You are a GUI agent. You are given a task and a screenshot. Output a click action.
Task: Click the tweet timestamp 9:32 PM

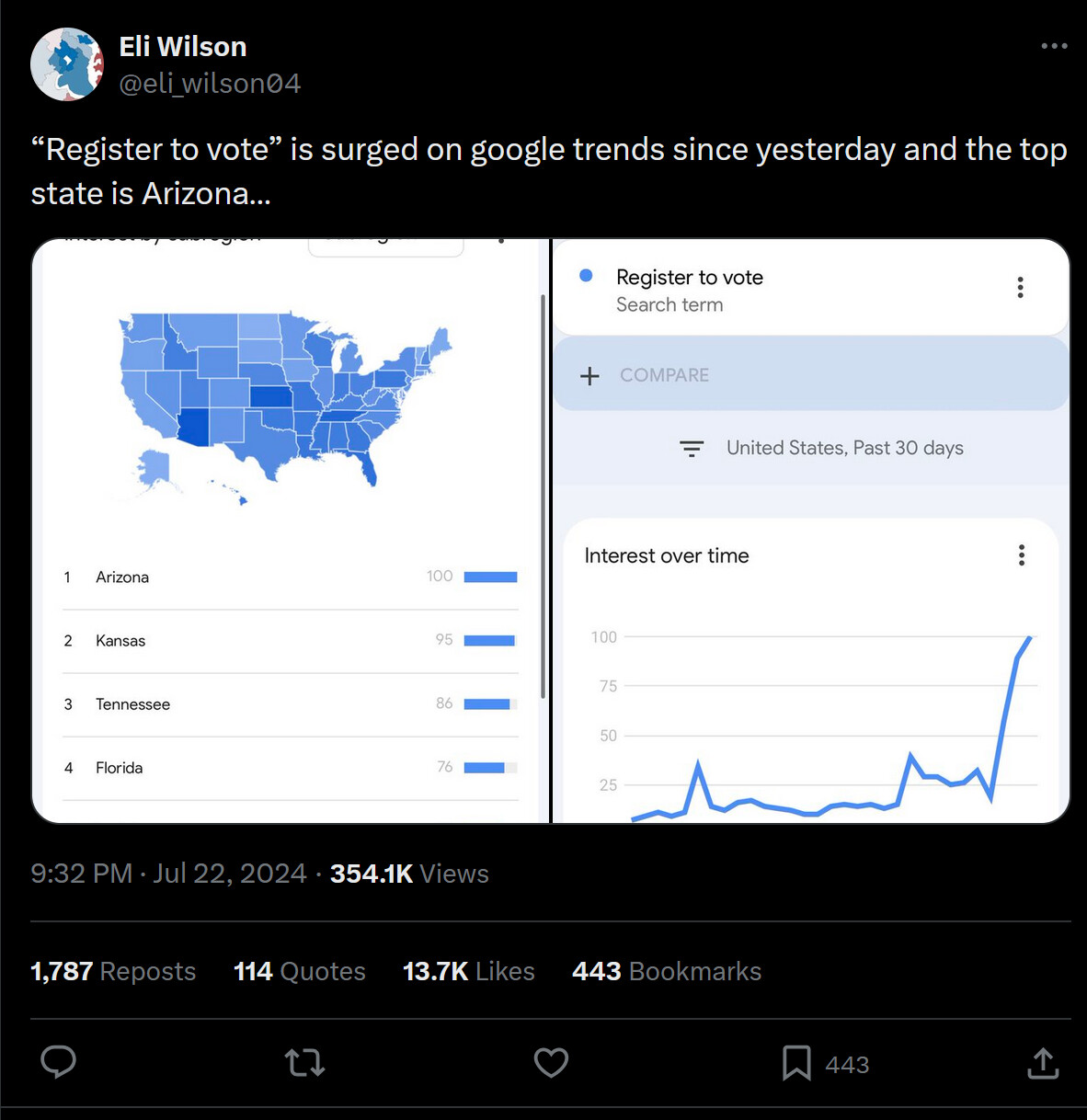click(81, 873)
